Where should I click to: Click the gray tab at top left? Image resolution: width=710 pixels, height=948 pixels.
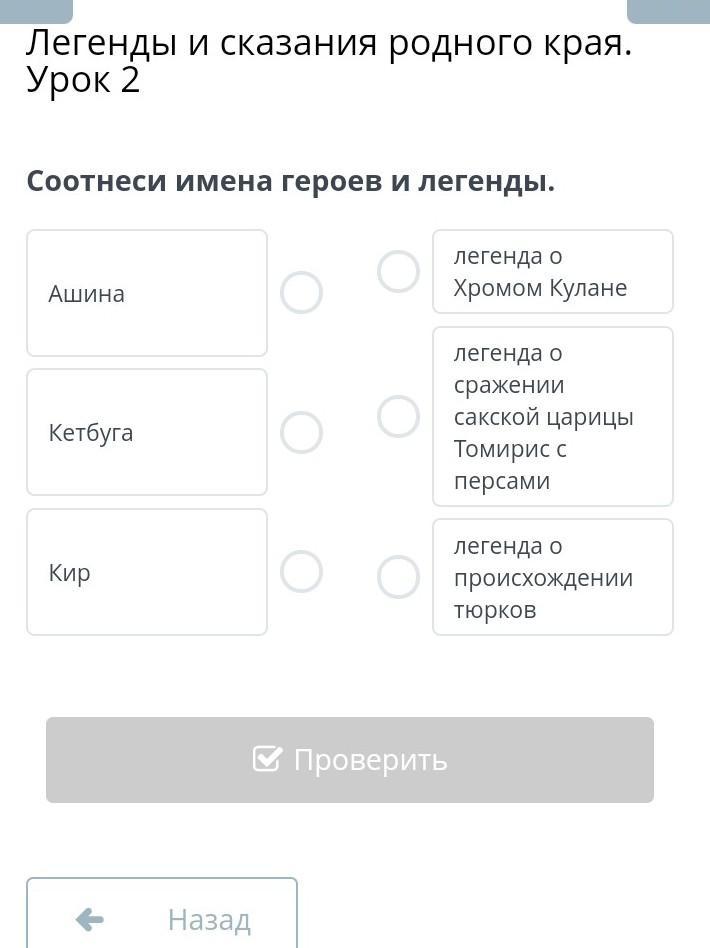pyautogui.click(x=36, y=10)
